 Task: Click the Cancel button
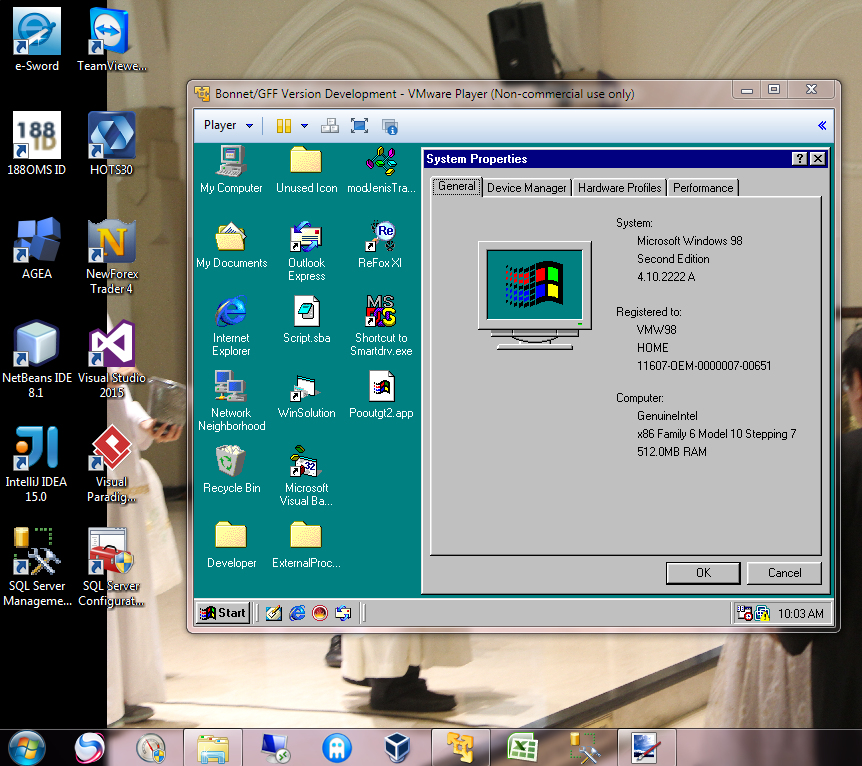784,573
